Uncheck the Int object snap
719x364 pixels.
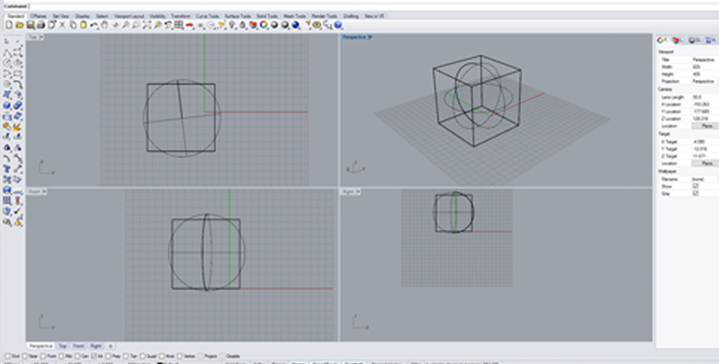tap(94, 356)
